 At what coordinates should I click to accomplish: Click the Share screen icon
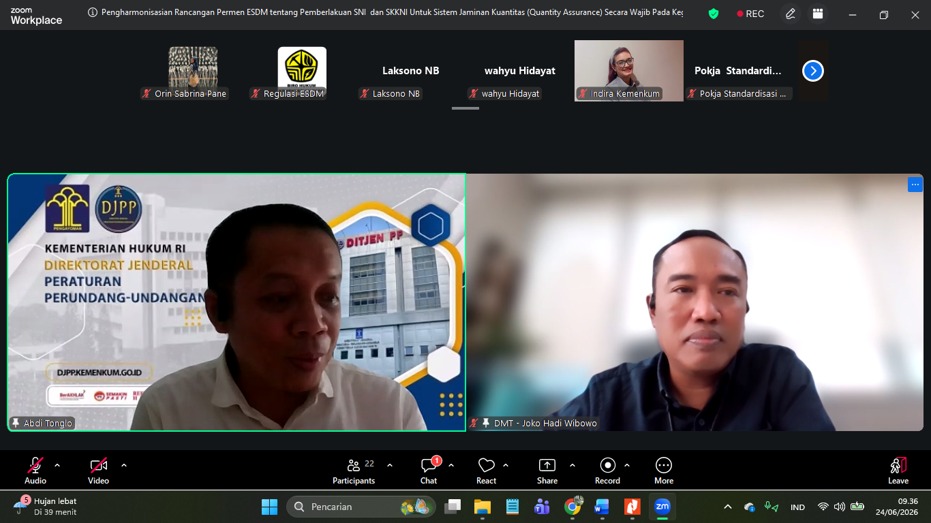click(547, 471)
